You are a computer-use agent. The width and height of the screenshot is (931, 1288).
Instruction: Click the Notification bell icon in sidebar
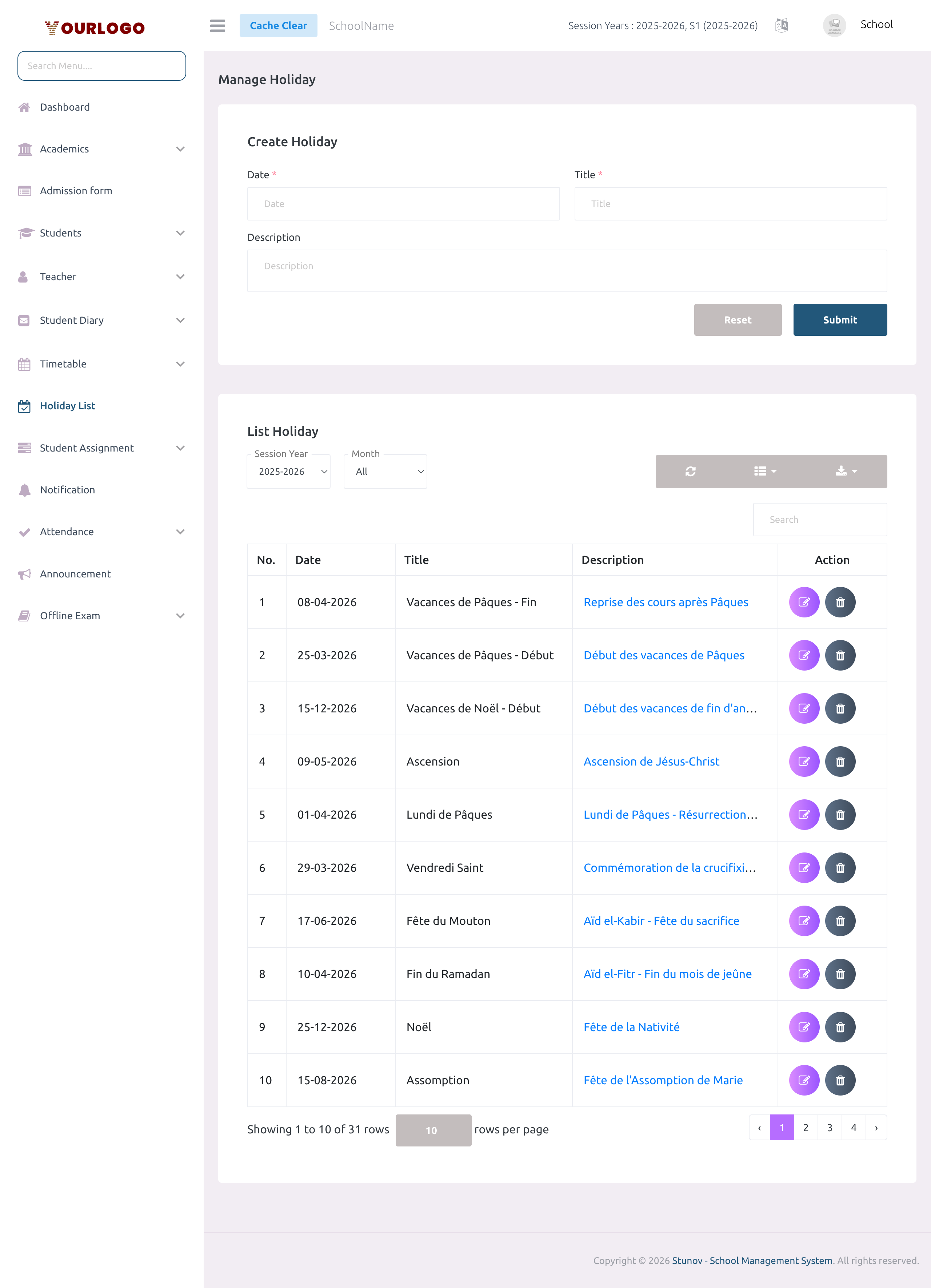click(x=24, y=489)
